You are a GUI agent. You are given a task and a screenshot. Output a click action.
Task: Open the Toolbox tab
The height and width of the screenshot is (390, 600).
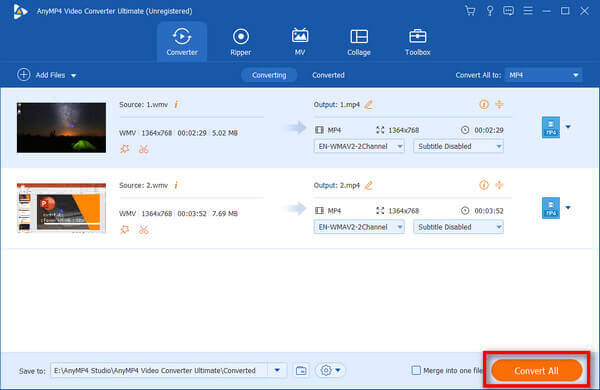417,42
